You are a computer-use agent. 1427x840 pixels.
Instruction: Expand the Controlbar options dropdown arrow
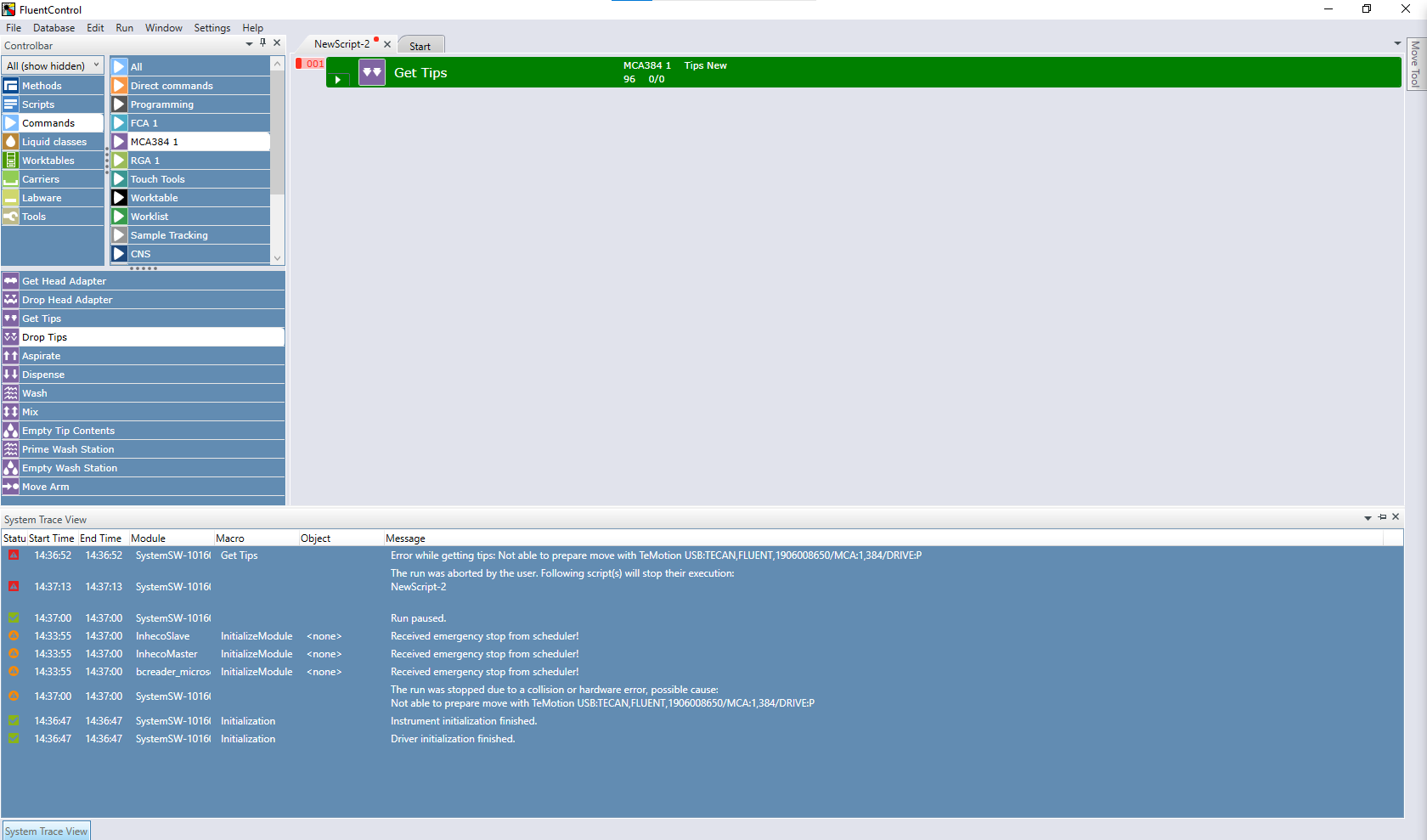tap(249, 43)
